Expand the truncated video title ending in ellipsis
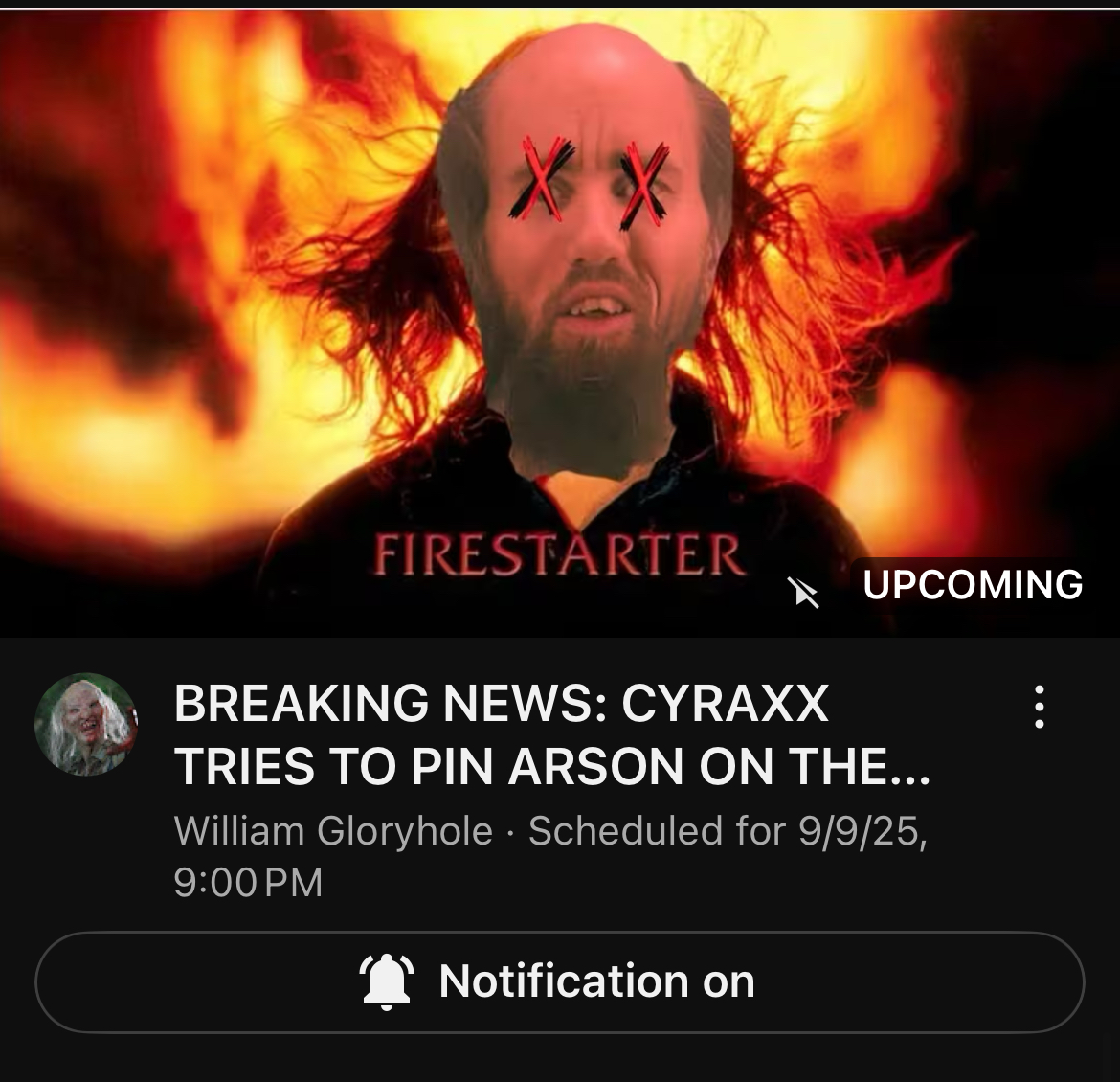 click(551, 734)
